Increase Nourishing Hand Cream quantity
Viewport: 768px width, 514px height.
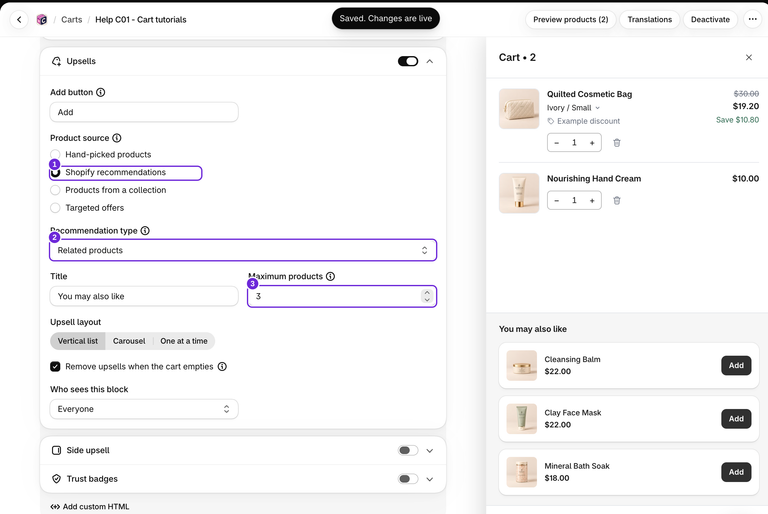point(592,200)
